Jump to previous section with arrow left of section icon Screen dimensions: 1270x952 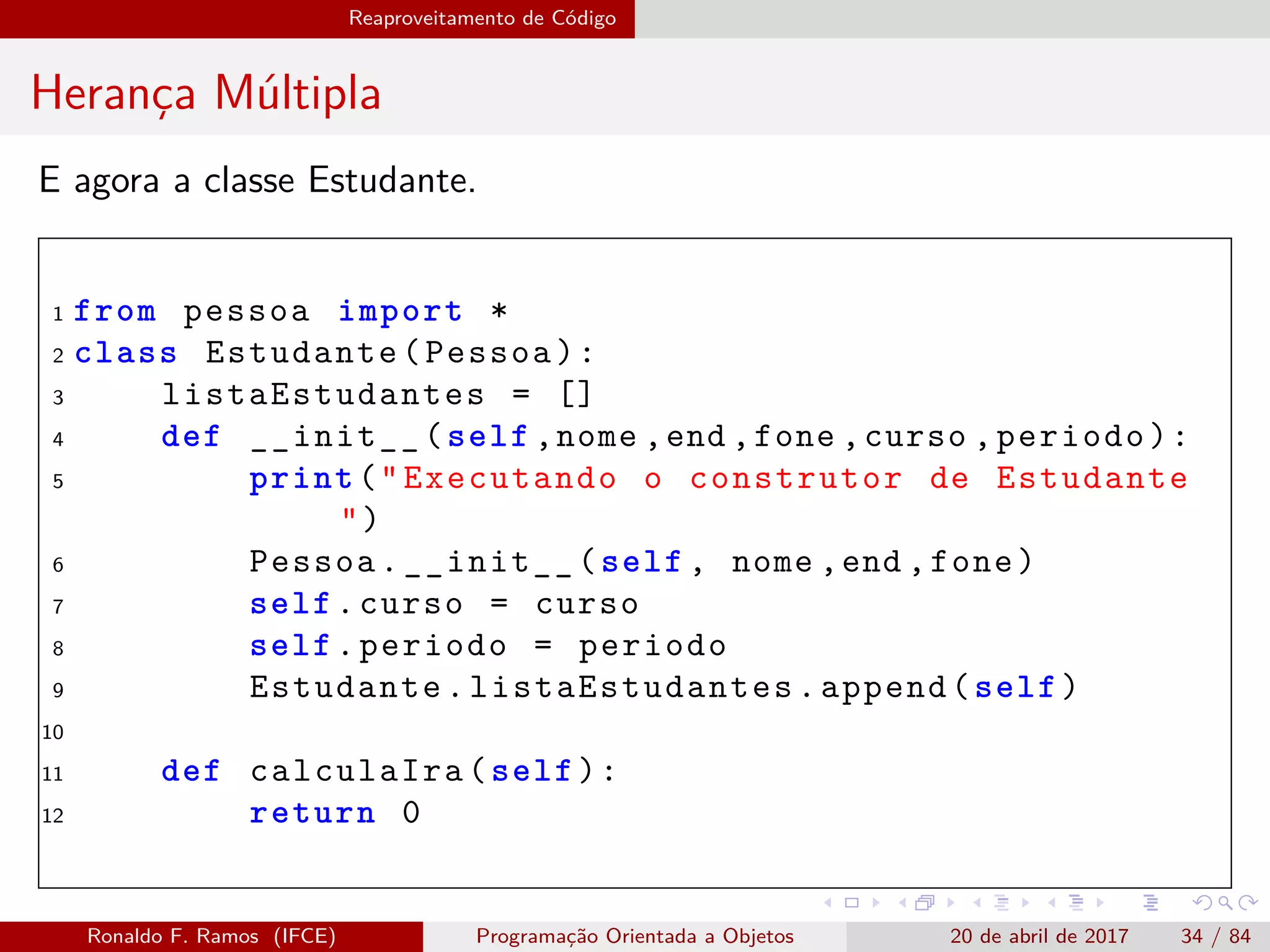click(1052, 902)
